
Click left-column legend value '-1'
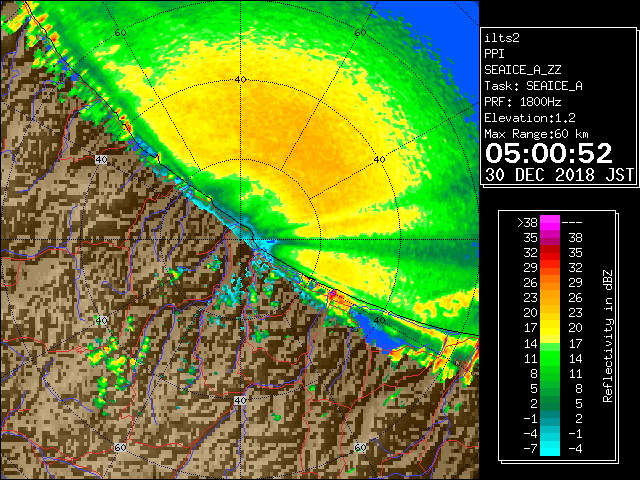pos(530,418)
